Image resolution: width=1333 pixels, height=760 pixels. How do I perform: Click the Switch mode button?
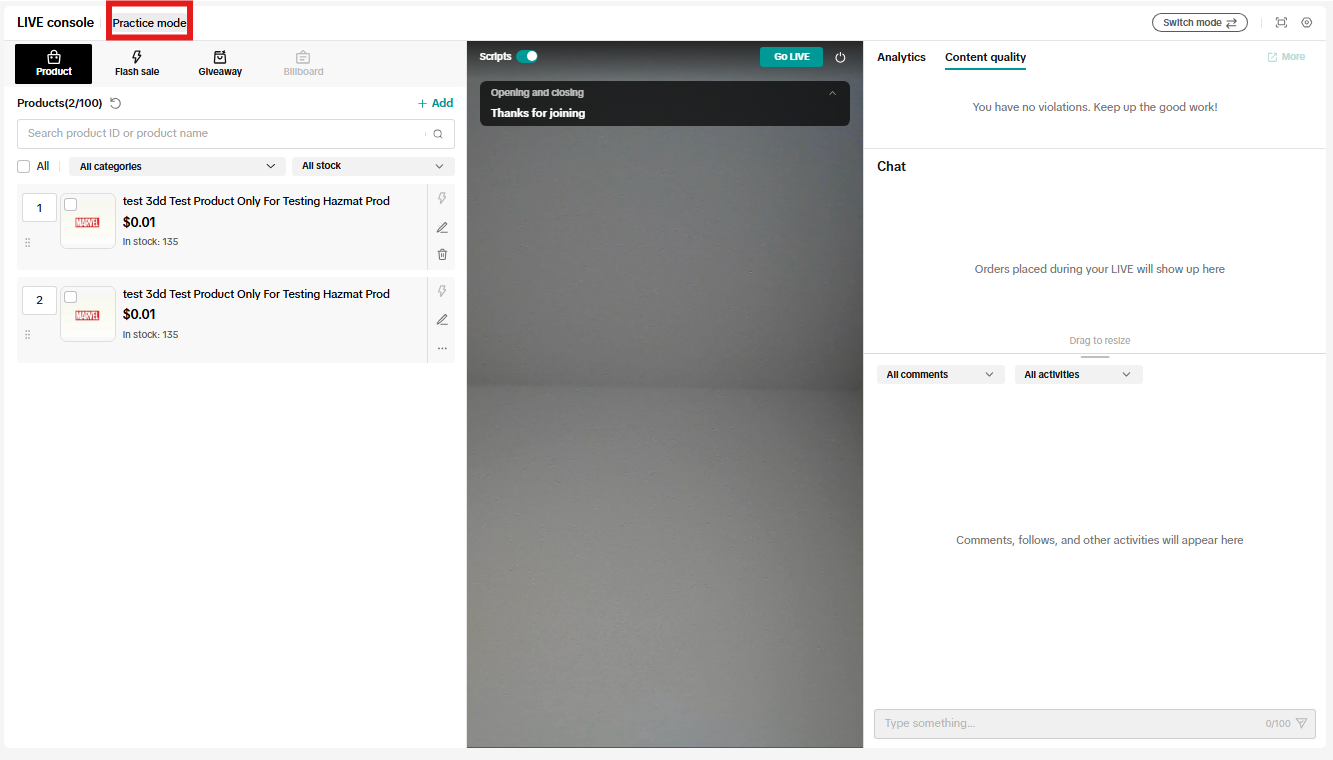(1199, 22)
